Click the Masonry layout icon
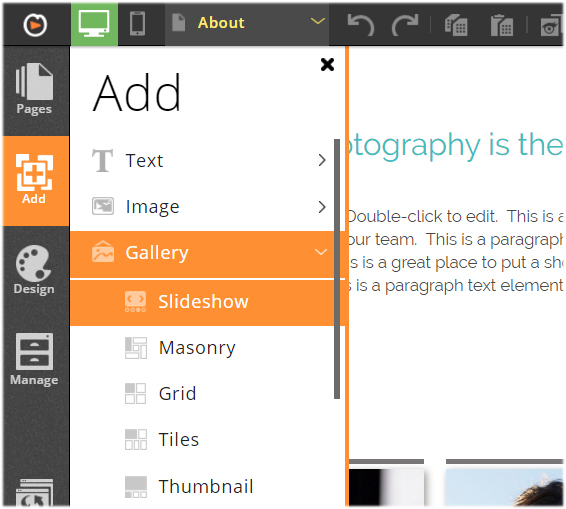This screenshot has height=509, width=566. [x=136, y=348]
